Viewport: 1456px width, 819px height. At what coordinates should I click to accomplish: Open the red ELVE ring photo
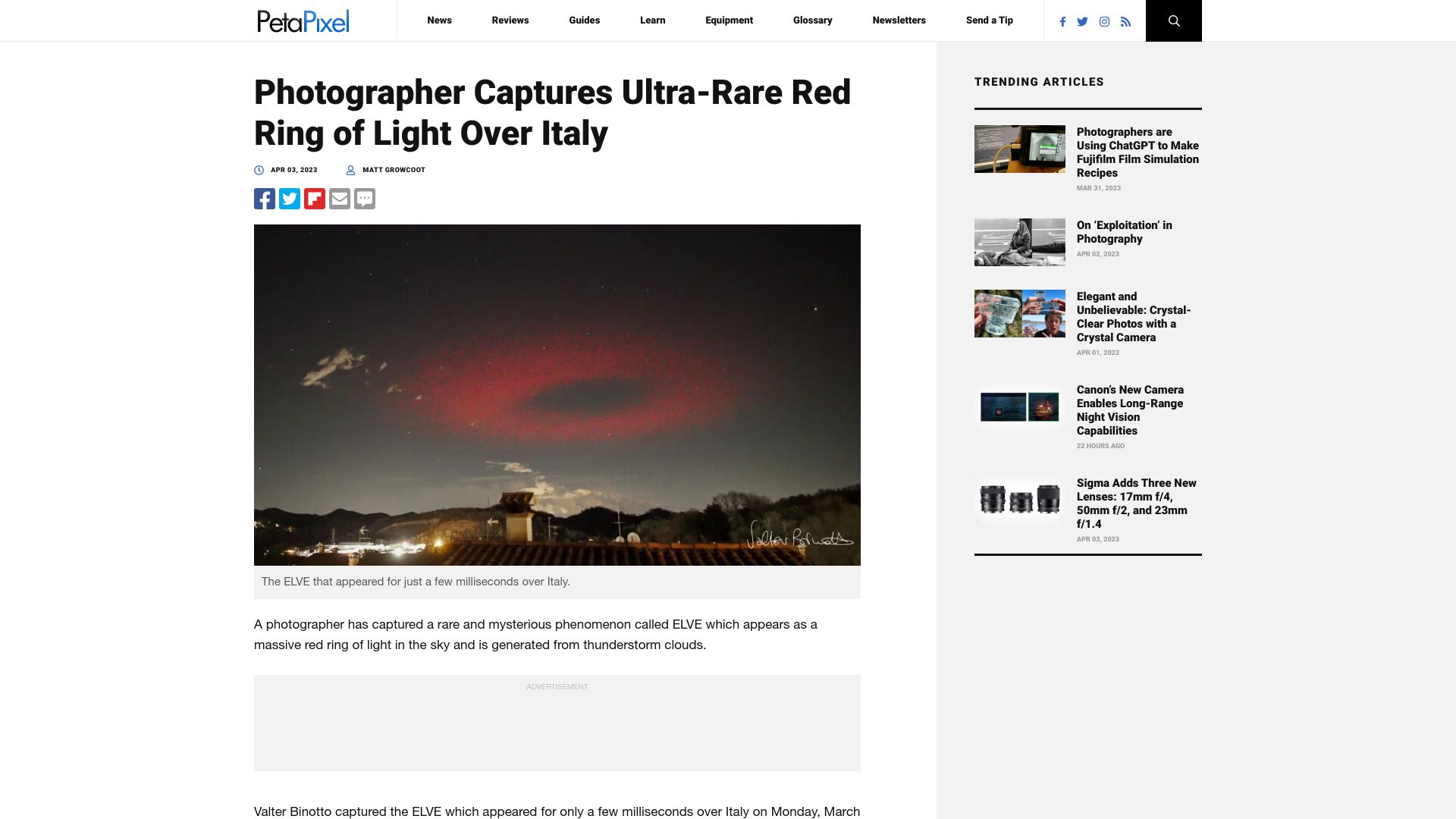(x=557, y=394)
